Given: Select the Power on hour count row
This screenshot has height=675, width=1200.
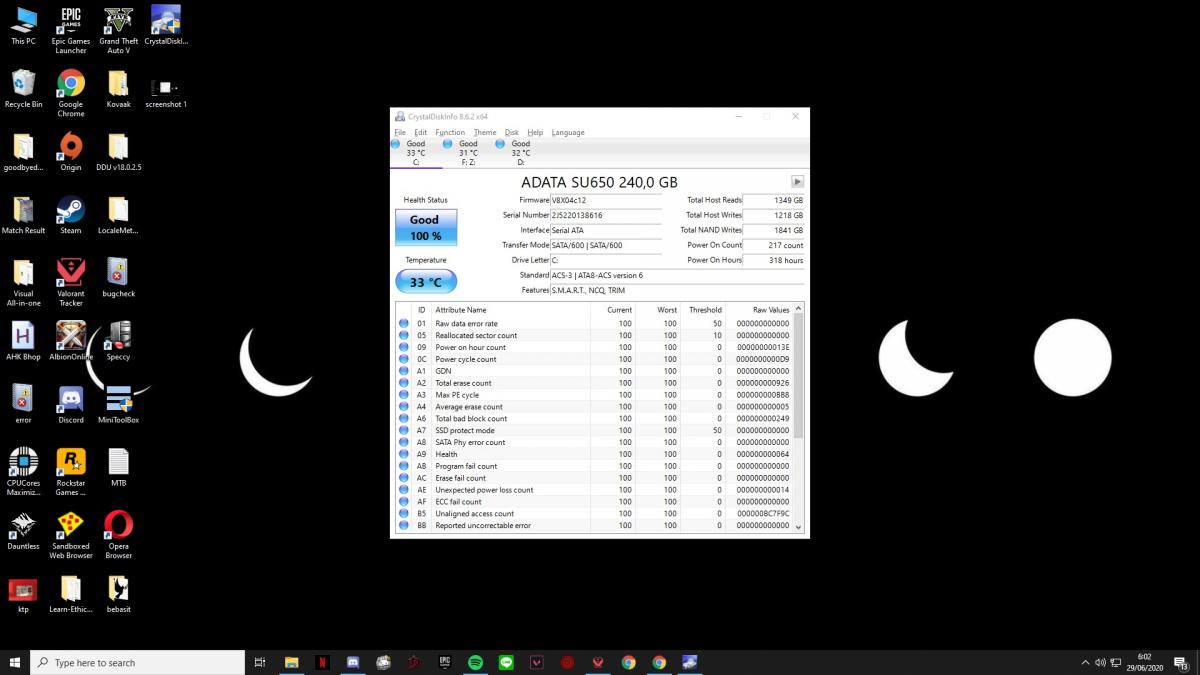Looking at the screenshot, I should click(594, 347).
